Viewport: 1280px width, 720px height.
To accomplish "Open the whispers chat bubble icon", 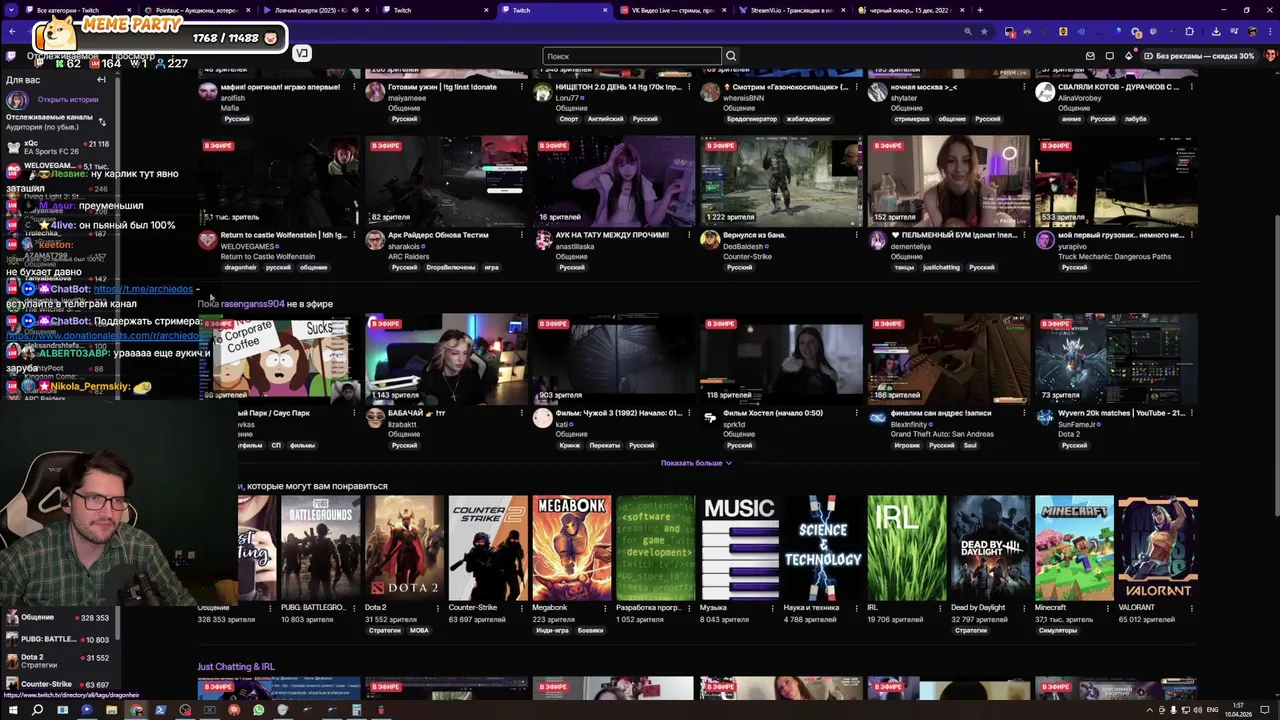I will pos(1110,56).
